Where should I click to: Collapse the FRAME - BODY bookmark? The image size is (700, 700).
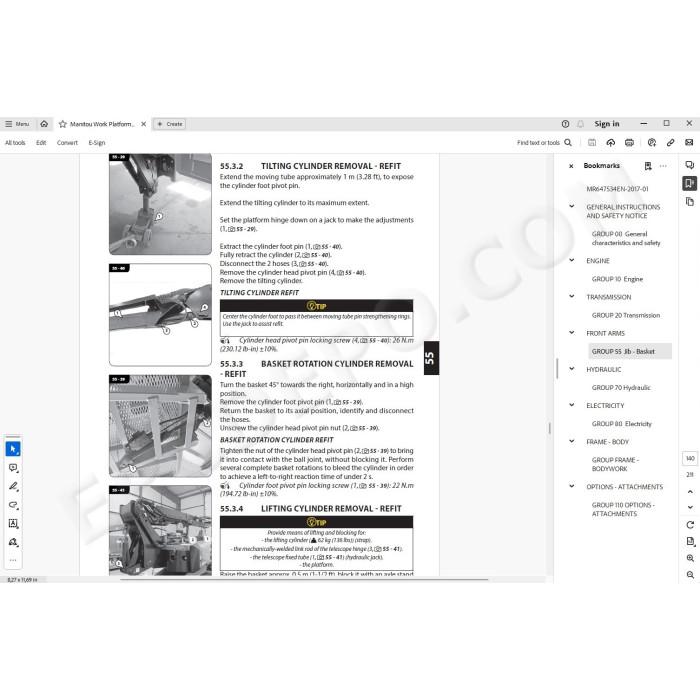[x=571, y=441]
